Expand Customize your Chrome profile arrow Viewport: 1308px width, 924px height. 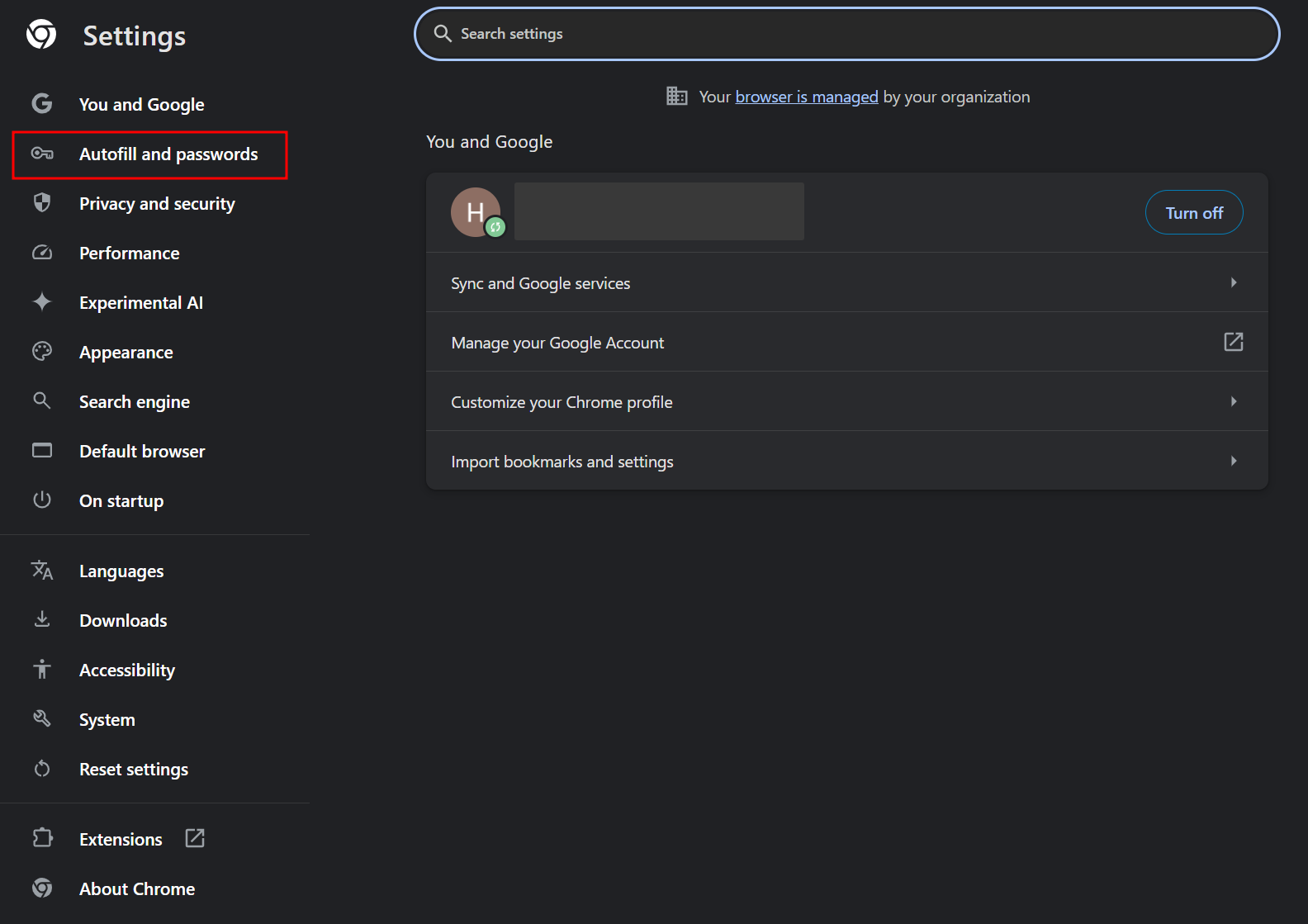[x=1233, y=401]
